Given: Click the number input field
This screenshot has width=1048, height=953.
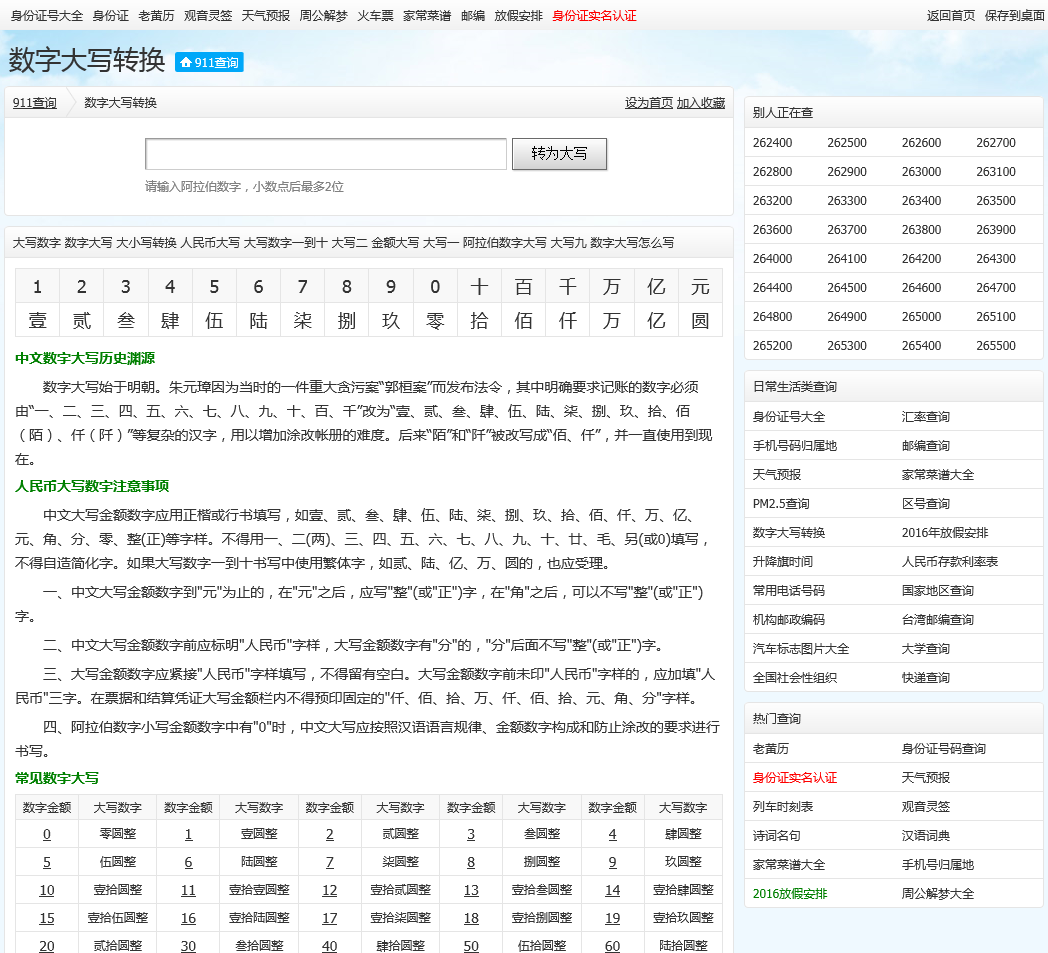Looking at the screenshot, I should tap(326, 154).
